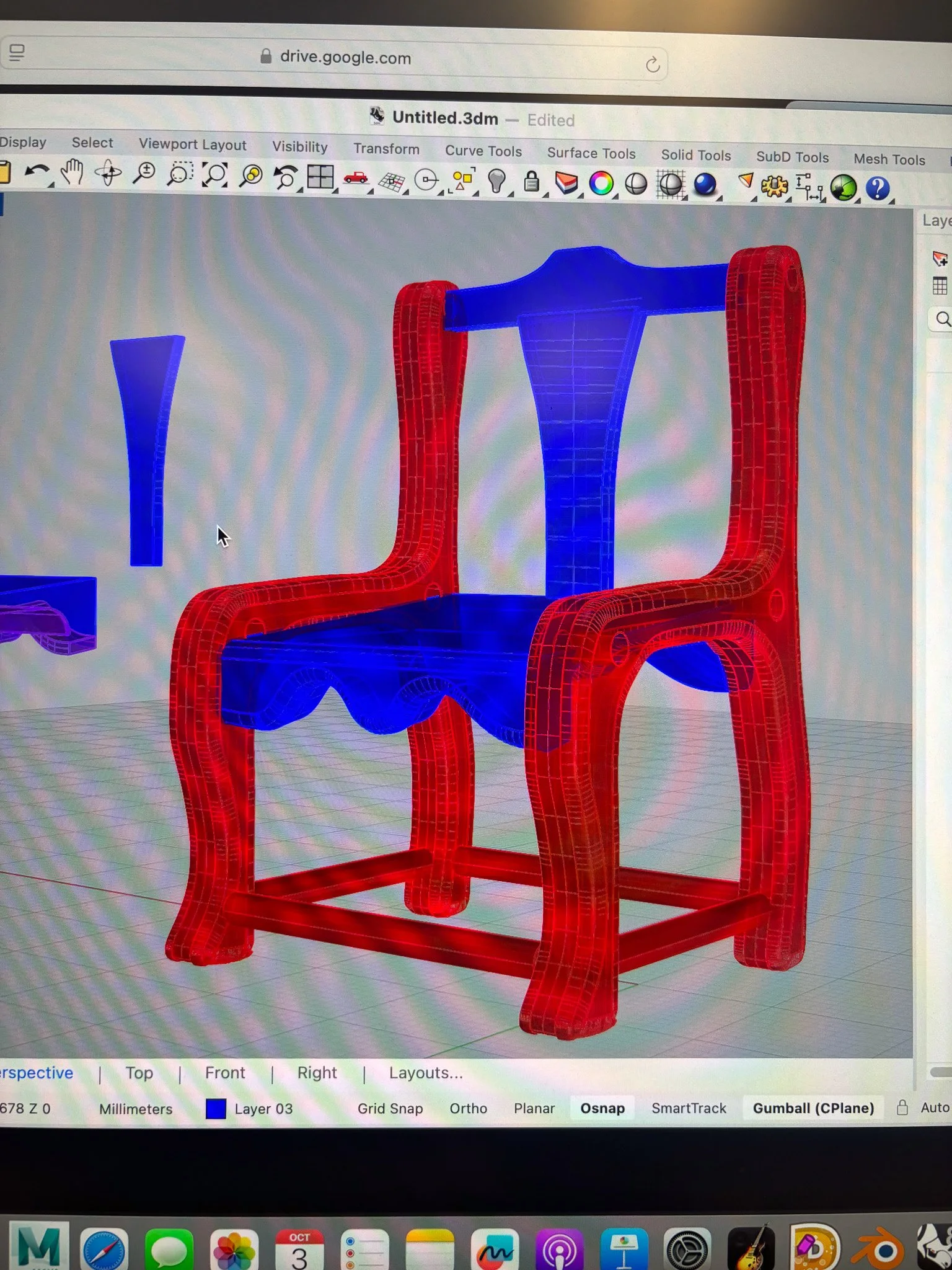Select the Zoom Window tool

pyautogui.click(x=180, y=174)
